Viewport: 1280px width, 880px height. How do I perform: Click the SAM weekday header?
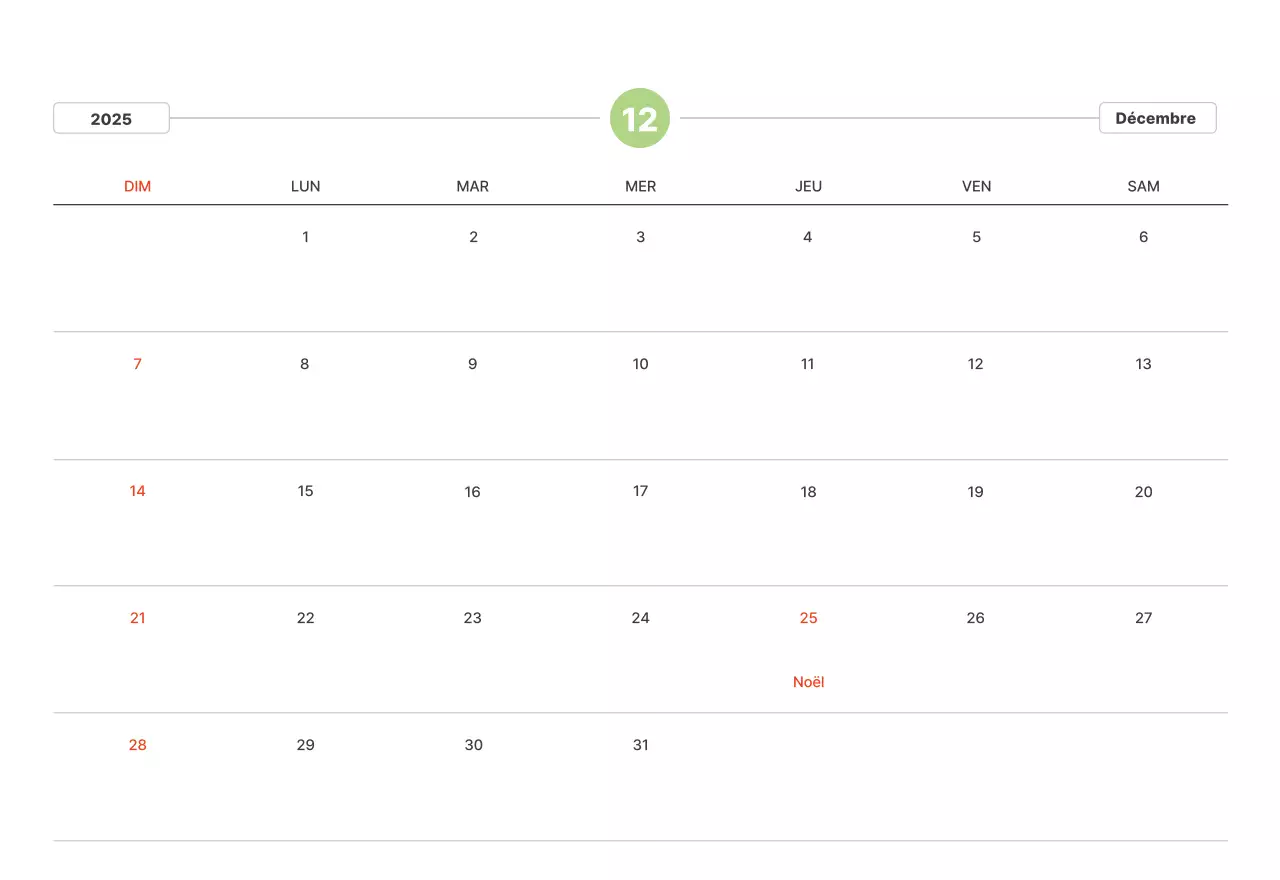1143,186
